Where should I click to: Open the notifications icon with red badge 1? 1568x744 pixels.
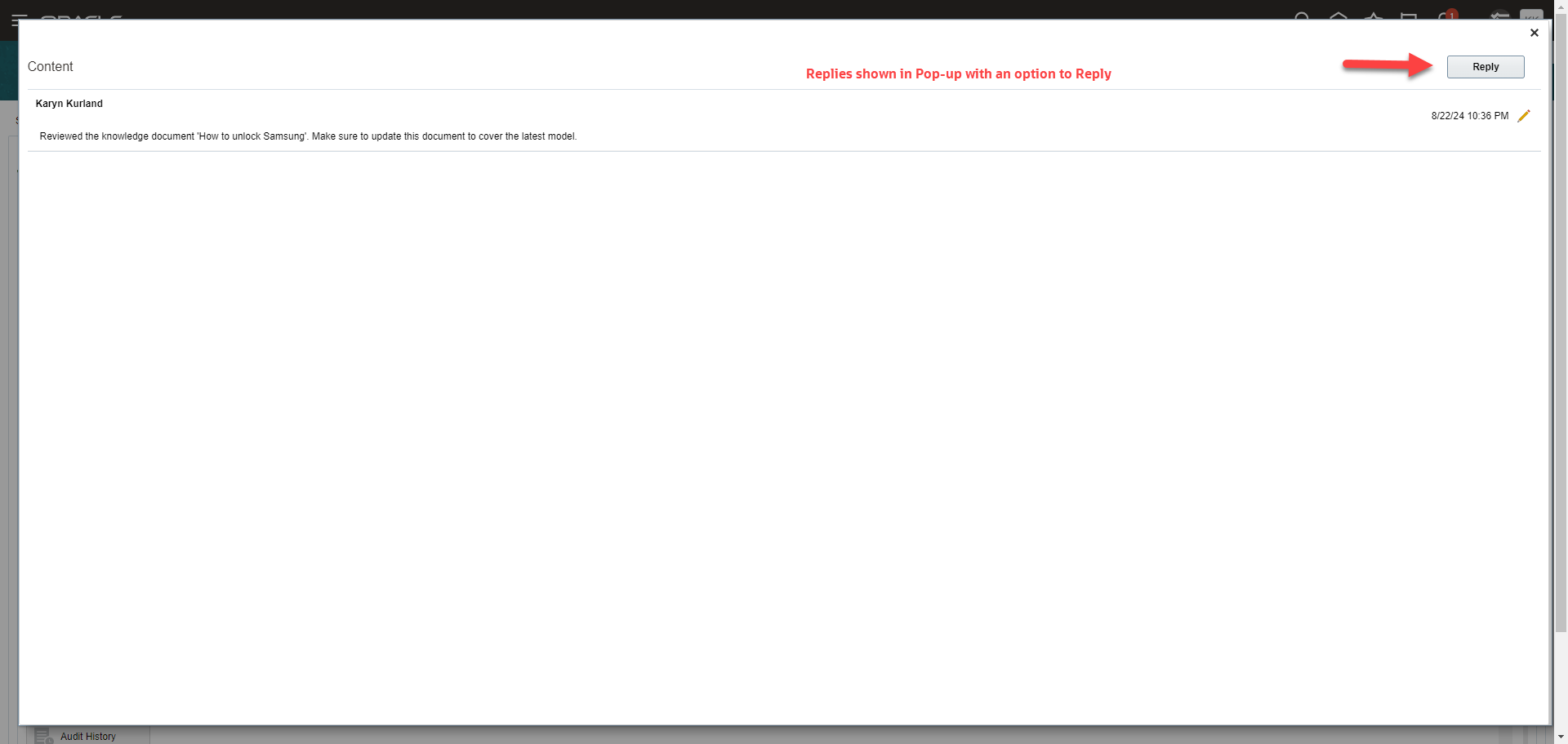tap(1446, 15)
